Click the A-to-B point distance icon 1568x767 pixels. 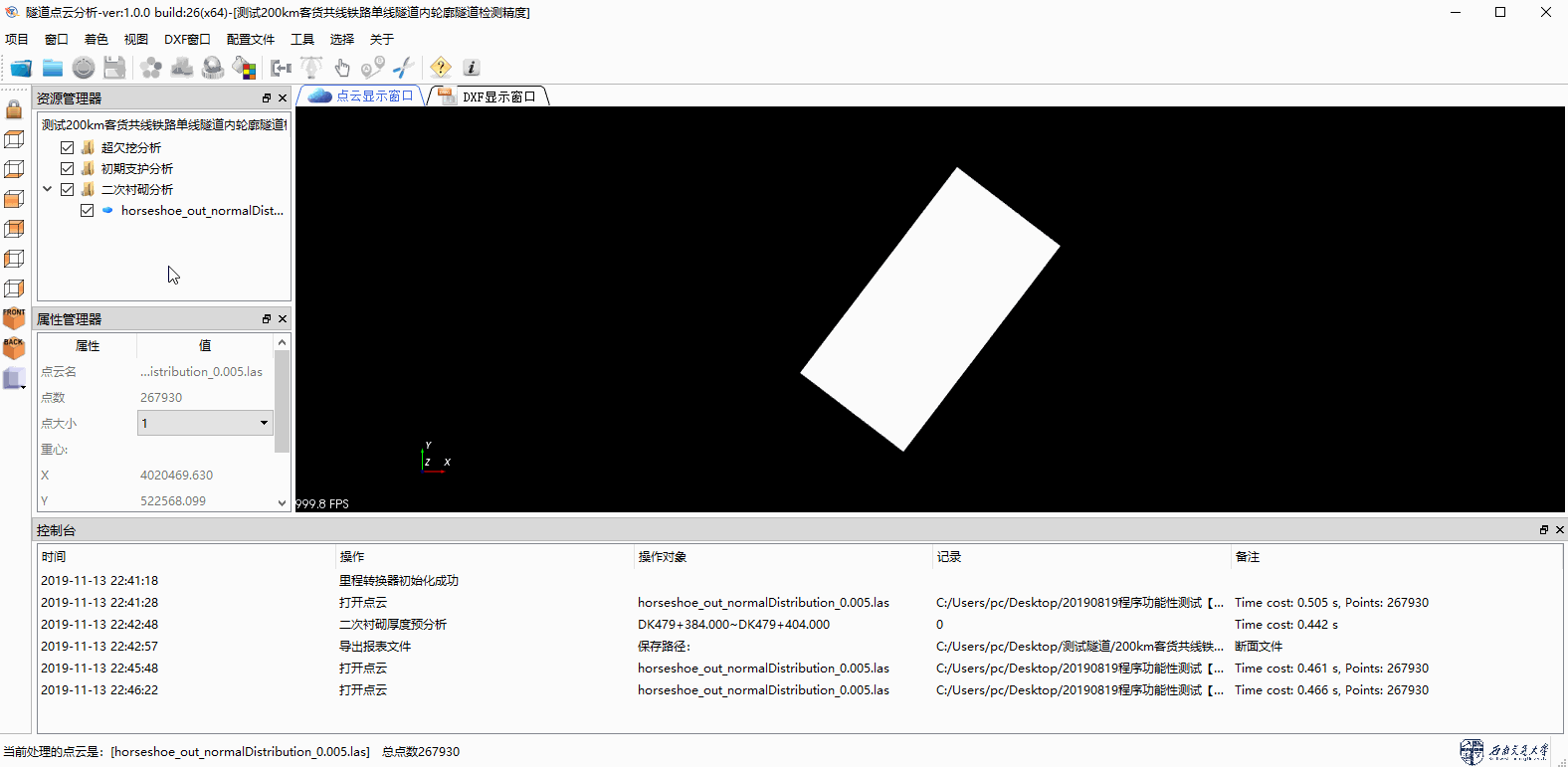click(x=372, y=68)
